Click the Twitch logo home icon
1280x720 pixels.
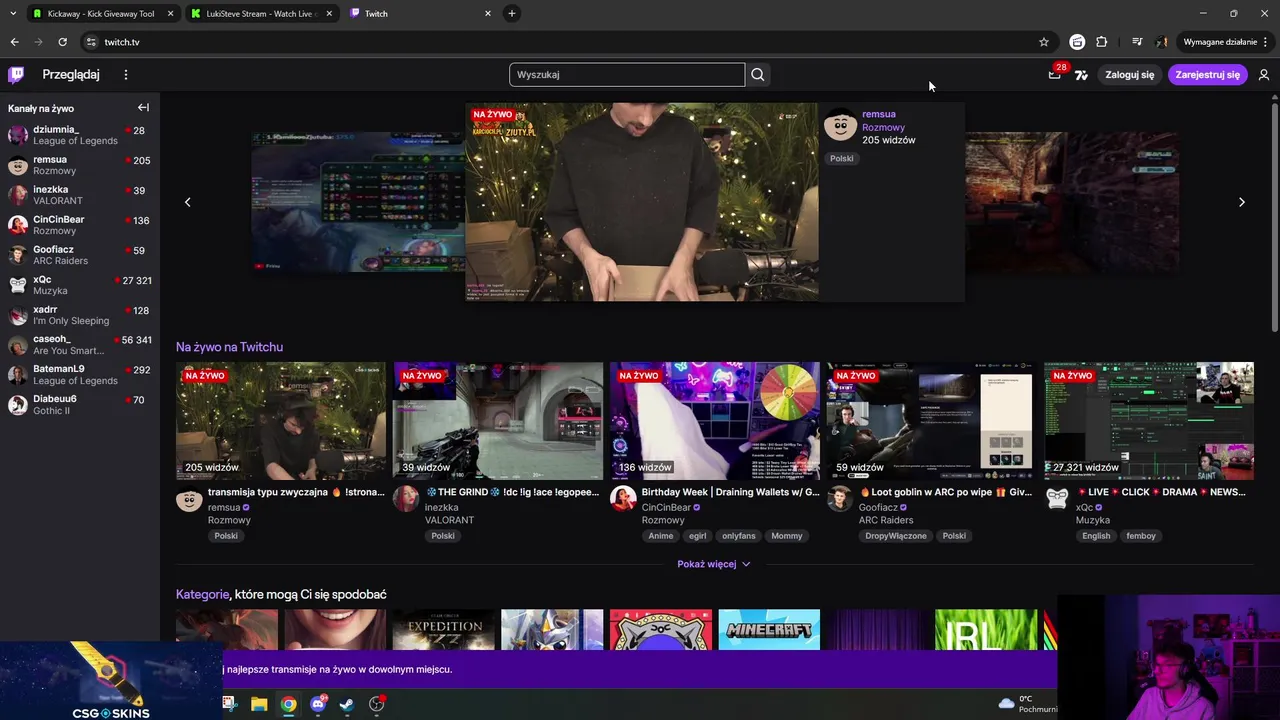(16, 74)
